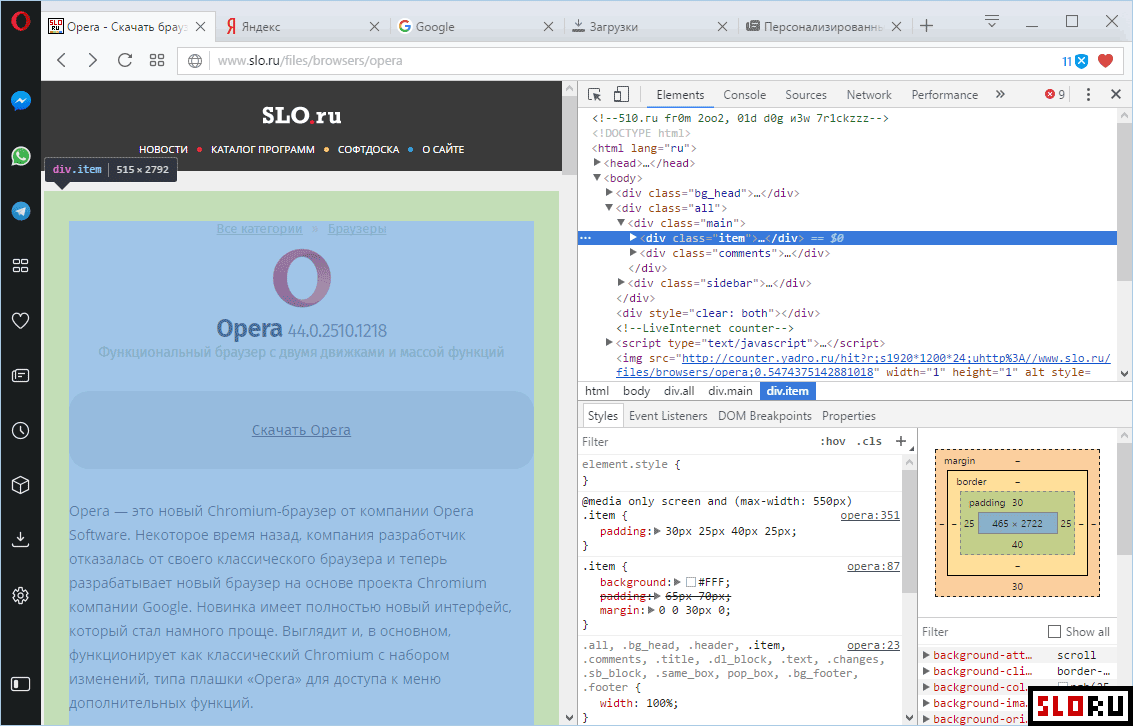1133x726 pixels.
Task: Toggle the Show all checkbox
Action: 1054,631
